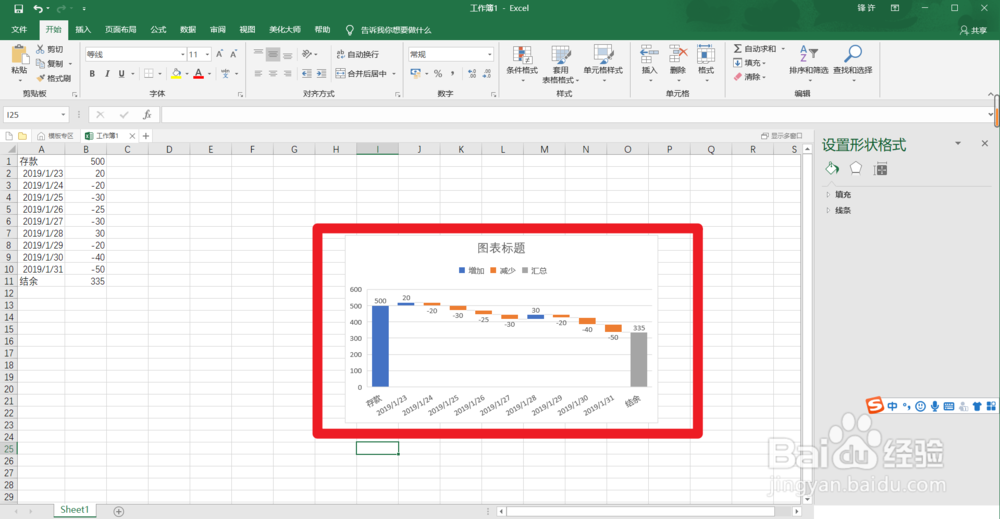Screen dimensions: 1000x519
Task: Toggle italic formatting (I)
Action: 107,74
